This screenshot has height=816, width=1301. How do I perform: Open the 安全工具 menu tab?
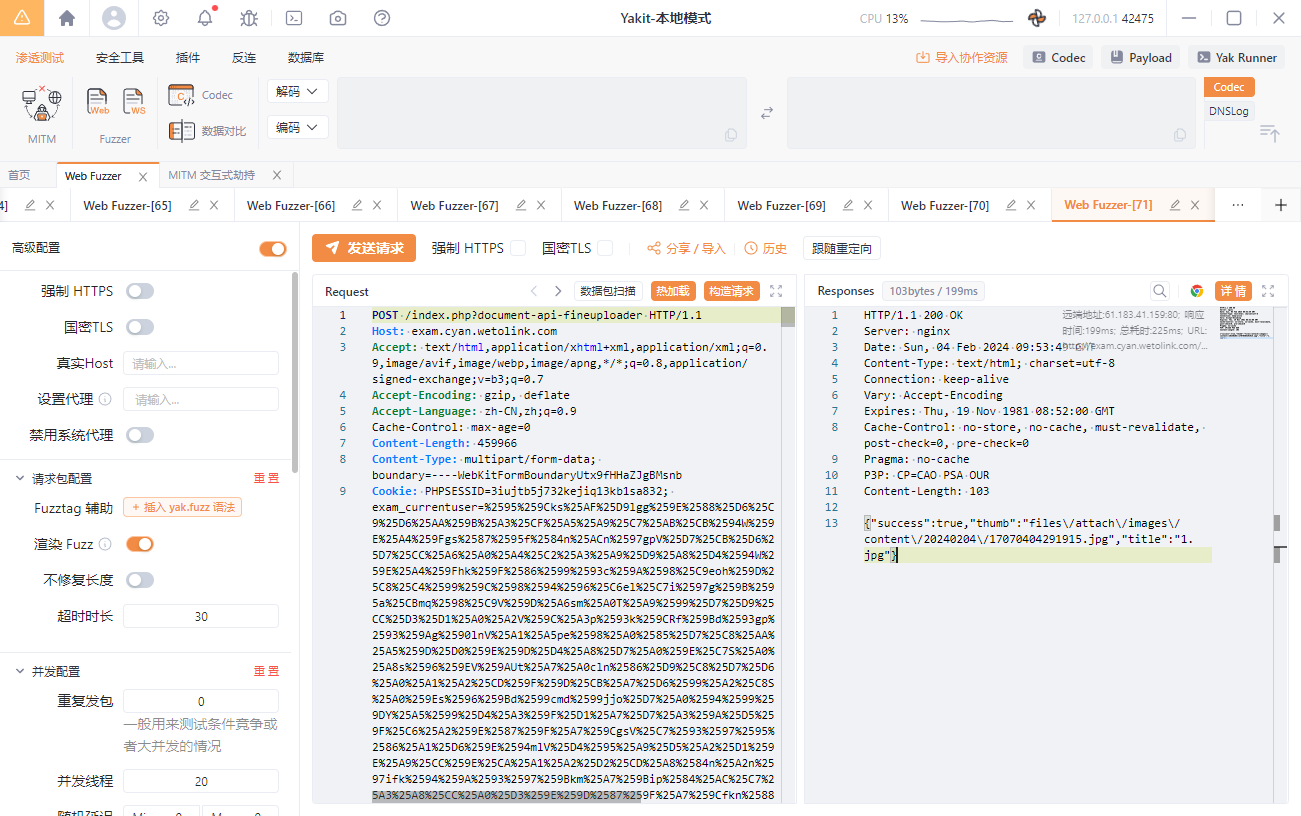(x=120, y=58)
